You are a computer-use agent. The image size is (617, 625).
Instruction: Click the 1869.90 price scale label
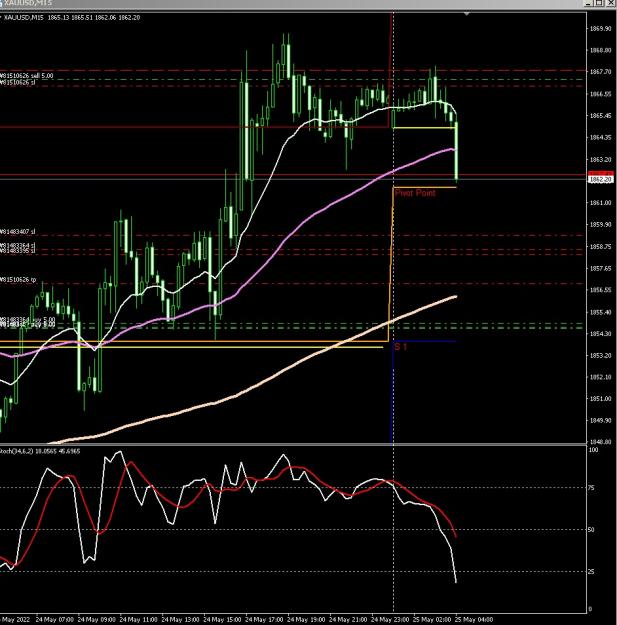(600, 29)
